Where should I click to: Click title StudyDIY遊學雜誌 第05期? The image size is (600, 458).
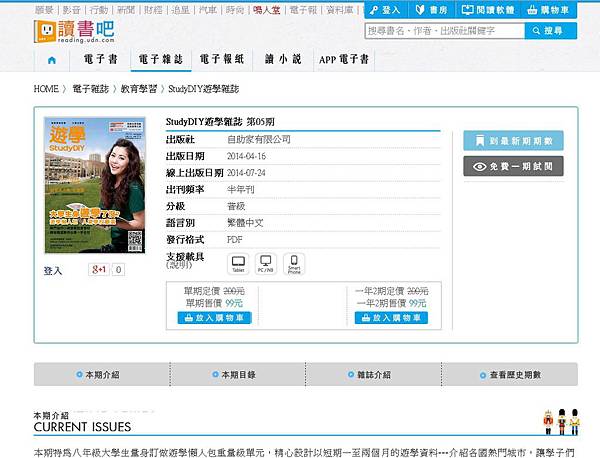pyautogui.click(x=220, y=122)
